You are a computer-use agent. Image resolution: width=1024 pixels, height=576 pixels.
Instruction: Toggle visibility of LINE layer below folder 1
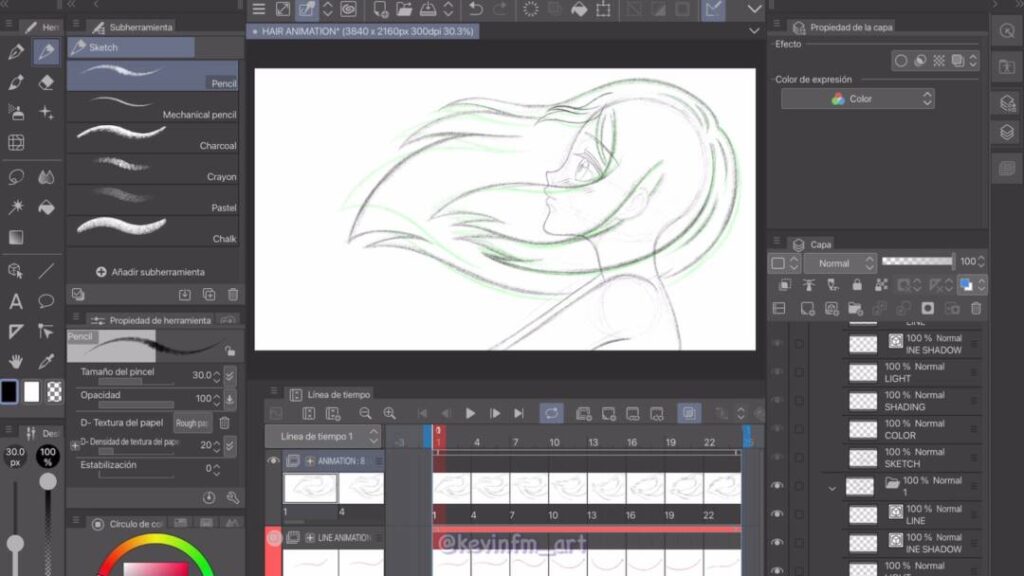(x=776, y=514)
